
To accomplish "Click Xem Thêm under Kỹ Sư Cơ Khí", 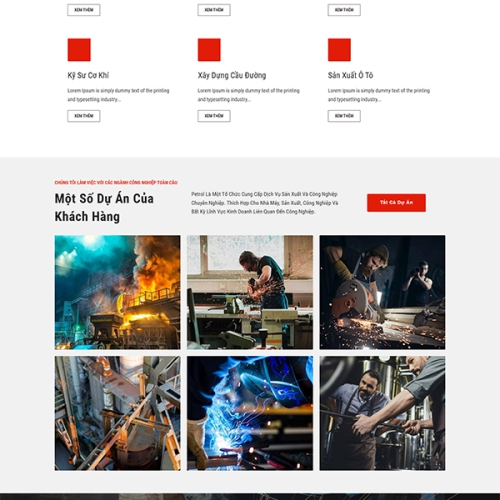I will click(x=84, y=116).
